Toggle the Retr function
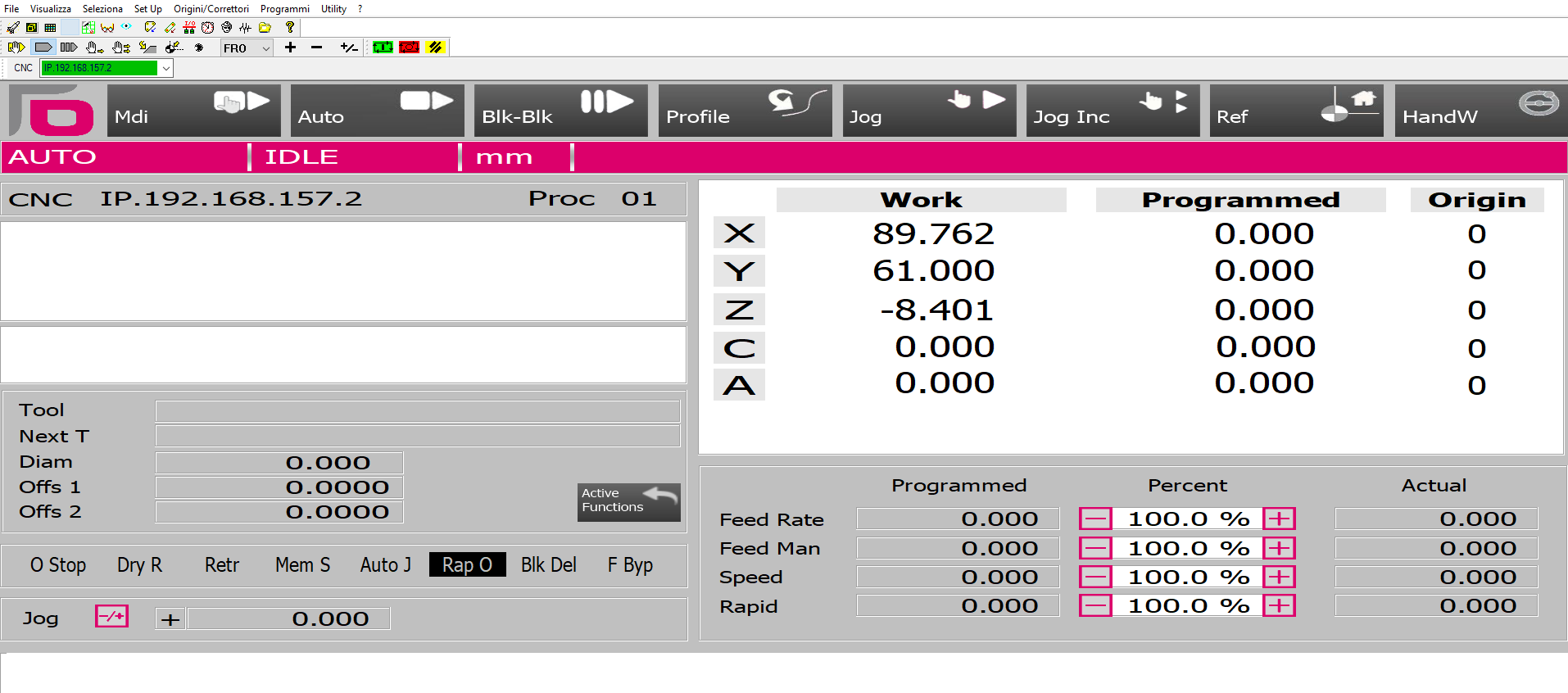The width and height of the screenshot is (1568, 693). point(222,565)
